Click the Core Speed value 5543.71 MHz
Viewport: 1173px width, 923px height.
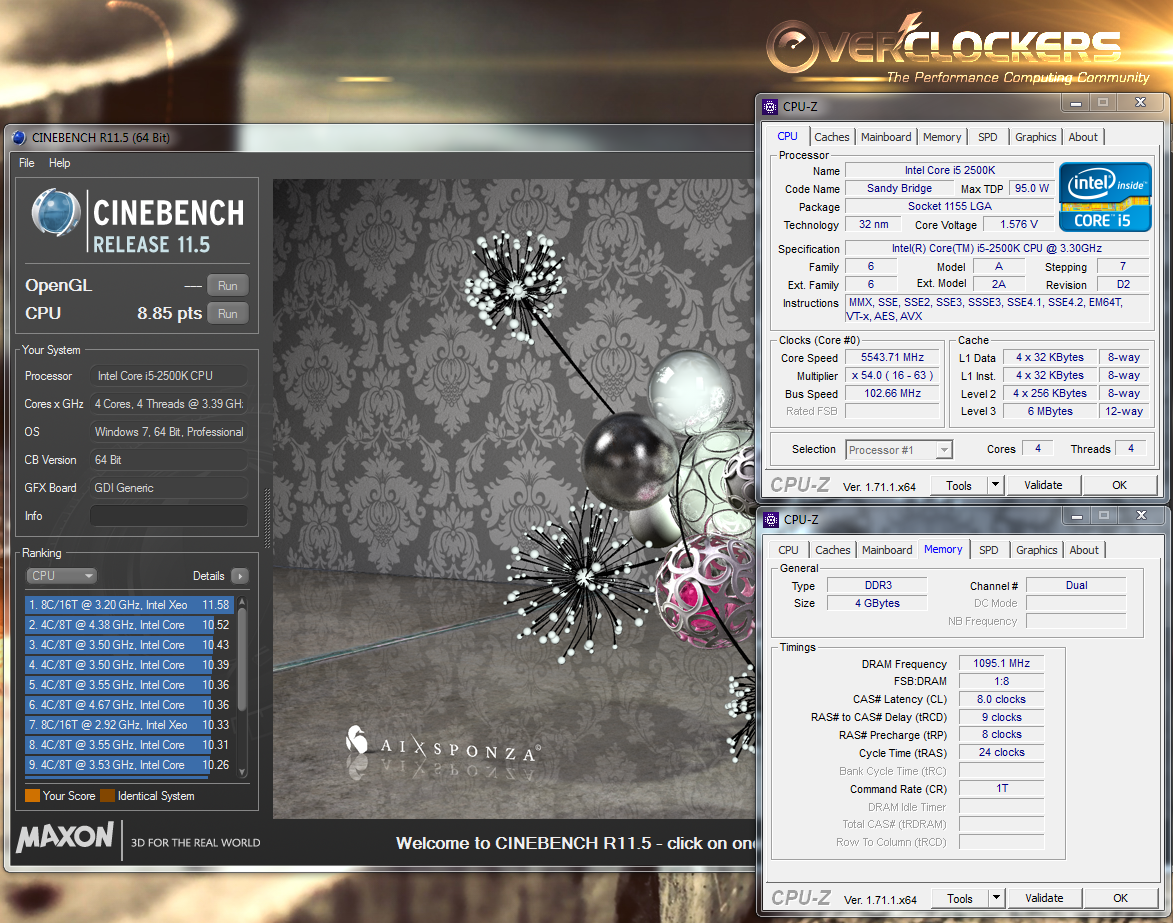[x=892, y=358]
